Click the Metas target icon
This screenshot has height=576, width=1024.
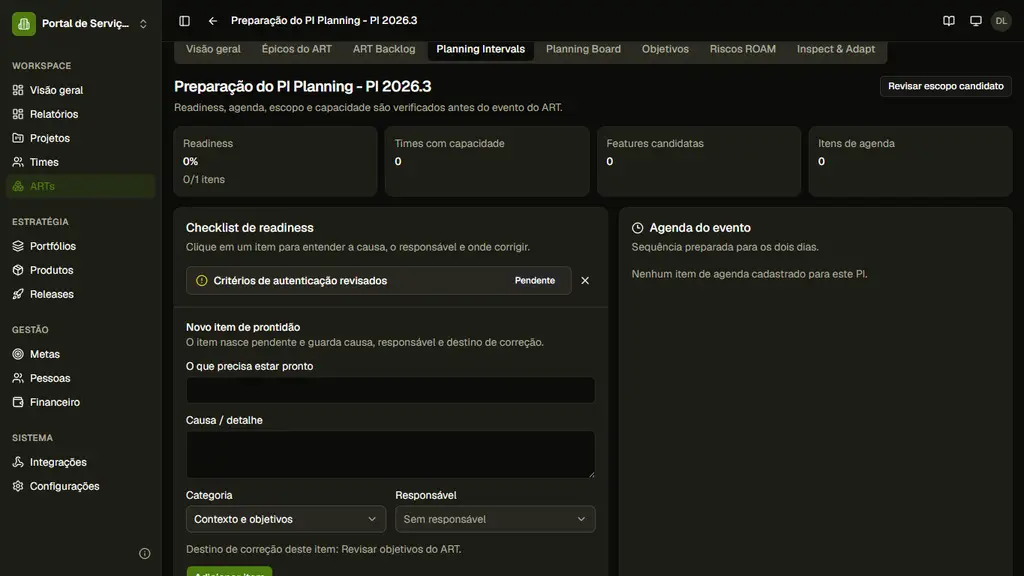click(x=18, y=354)
